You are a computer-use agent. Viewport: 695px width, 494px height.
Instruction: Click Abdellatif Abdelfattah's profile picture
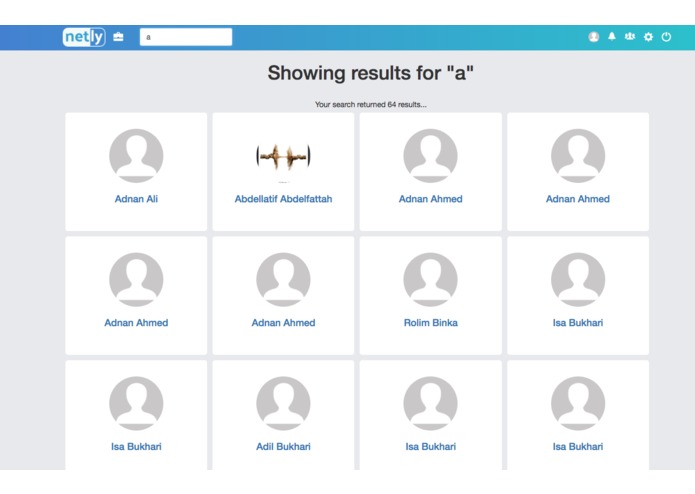click(x=283, y=157)
